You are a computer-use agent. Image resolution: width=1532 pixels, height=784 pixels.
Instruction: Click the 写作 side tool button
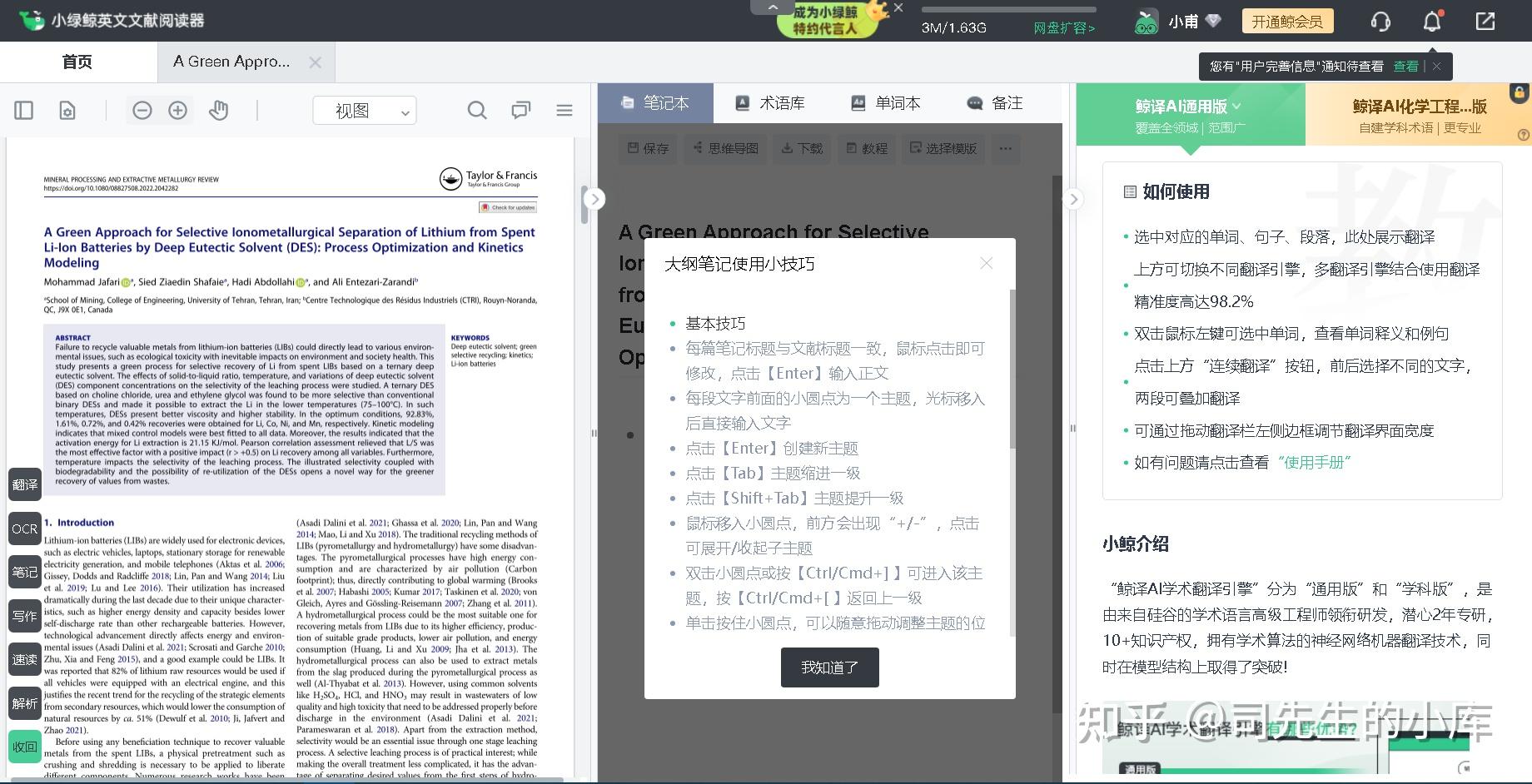(25, 616)
